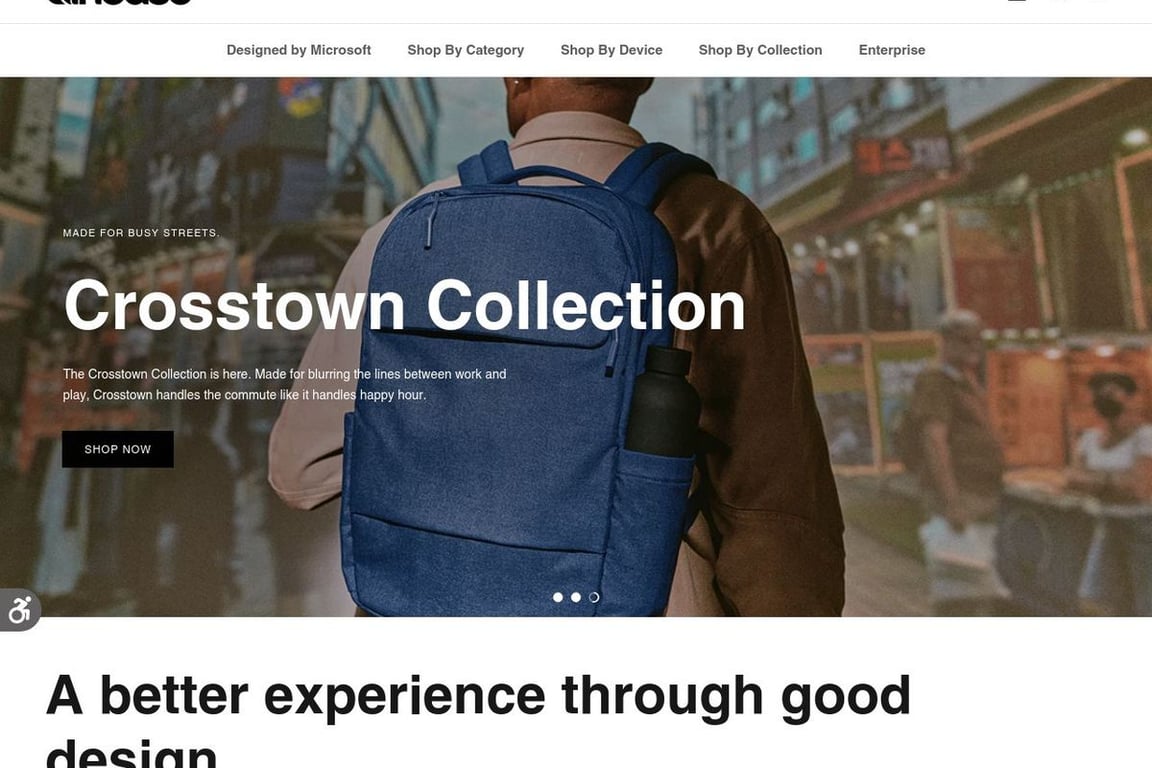Go to the Enterprise menu item
Image resolution: width=1152 pixels, height=768 pixels.
pyautogui.click(x=892, y=50)
